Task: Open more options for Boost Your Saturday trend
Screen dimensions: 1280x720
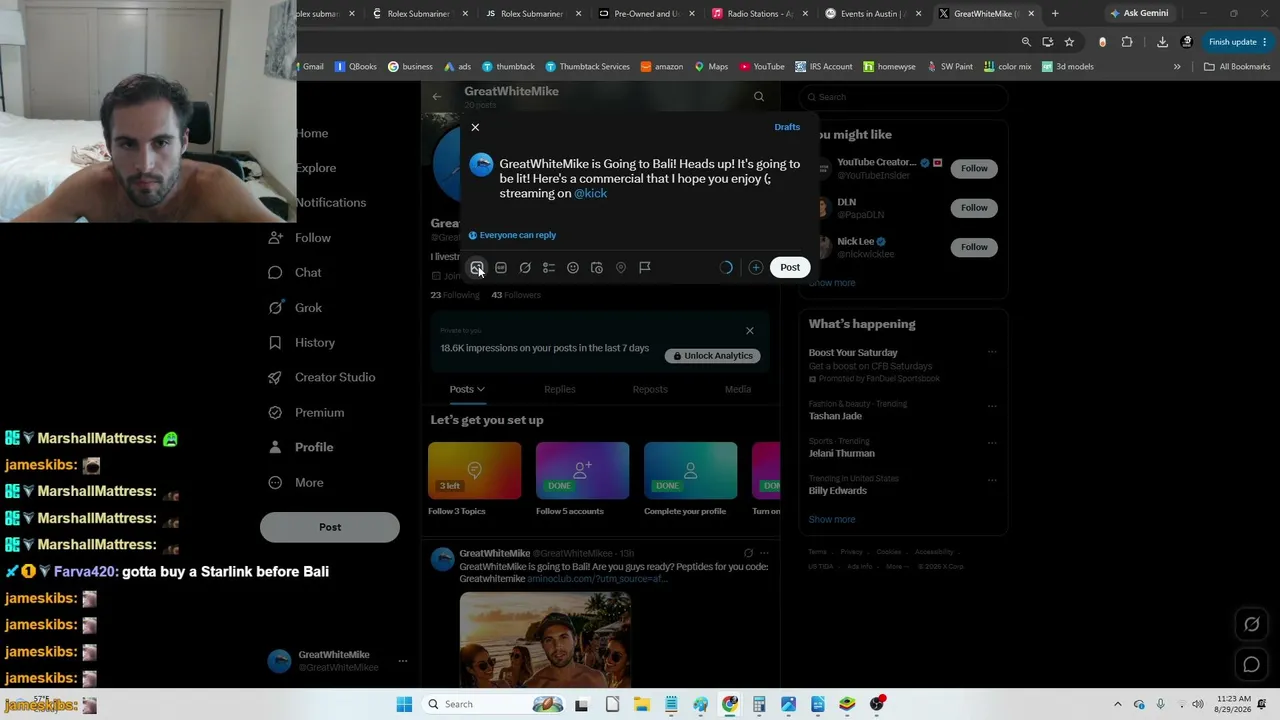Action: tap(992, 352)
